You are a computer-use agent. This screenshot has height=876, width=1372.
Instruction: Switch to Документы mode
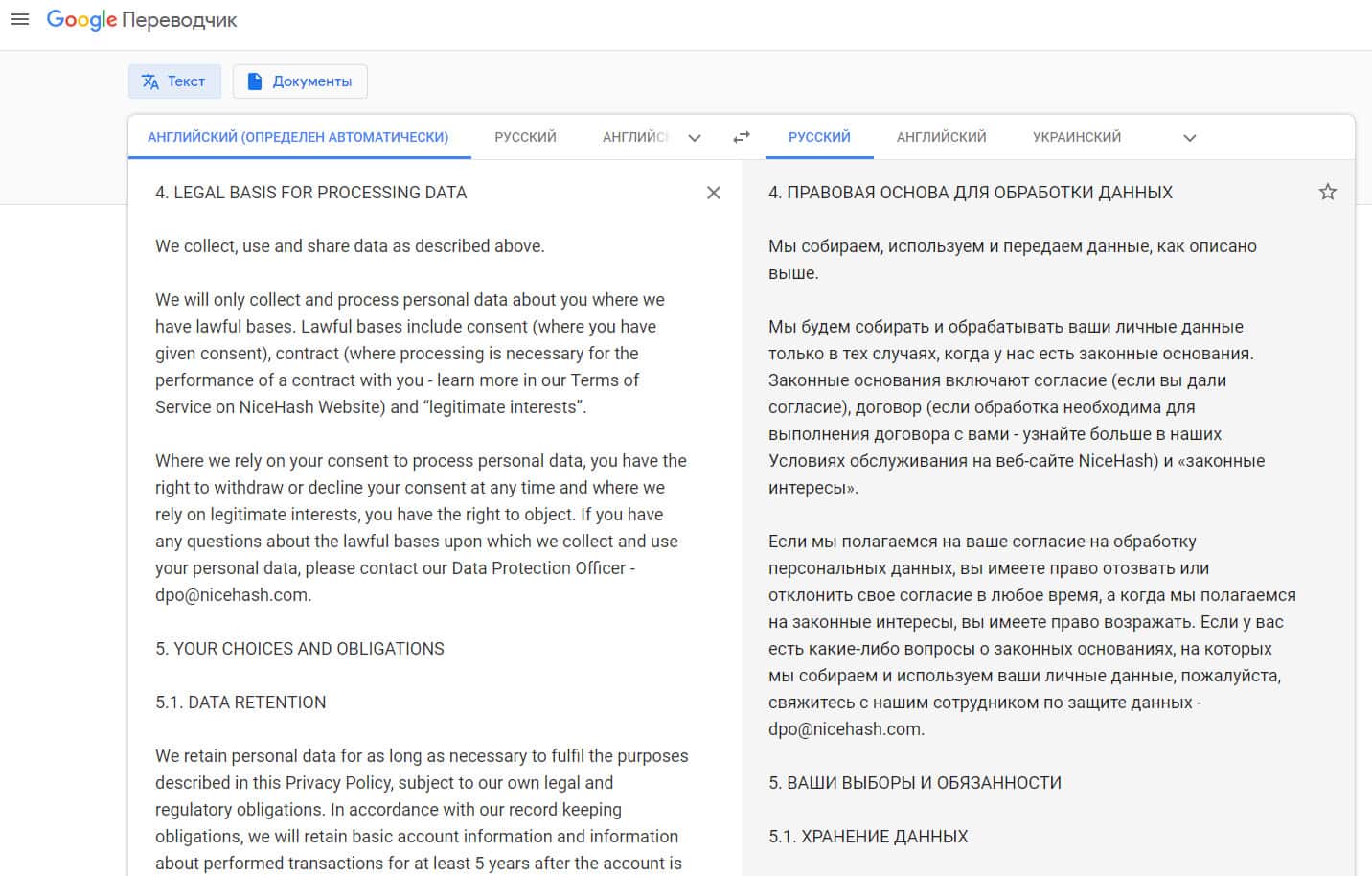click(x=300, y=81)
